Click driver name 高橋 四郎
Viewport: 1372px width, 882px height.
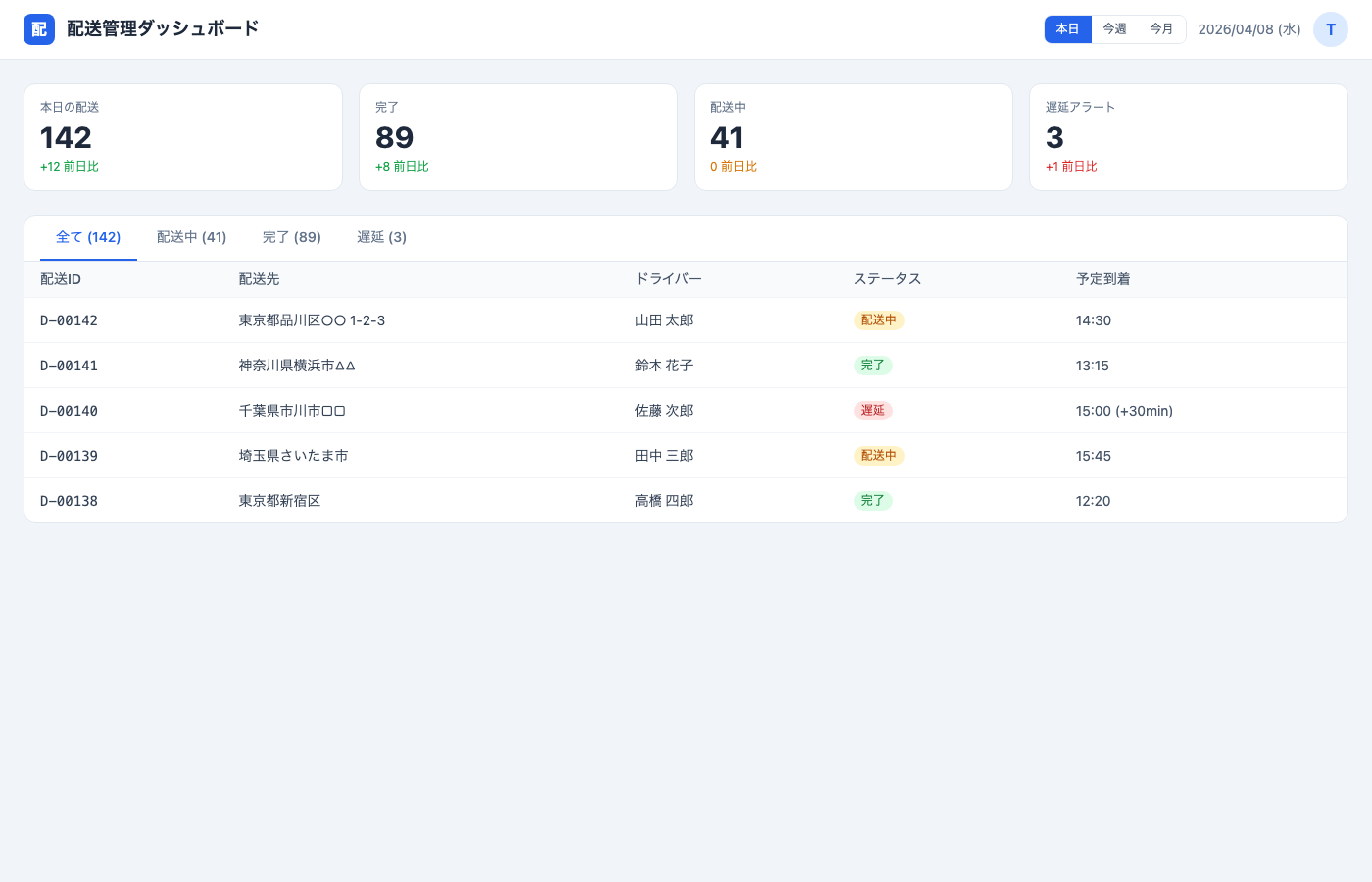pos(663,501)
